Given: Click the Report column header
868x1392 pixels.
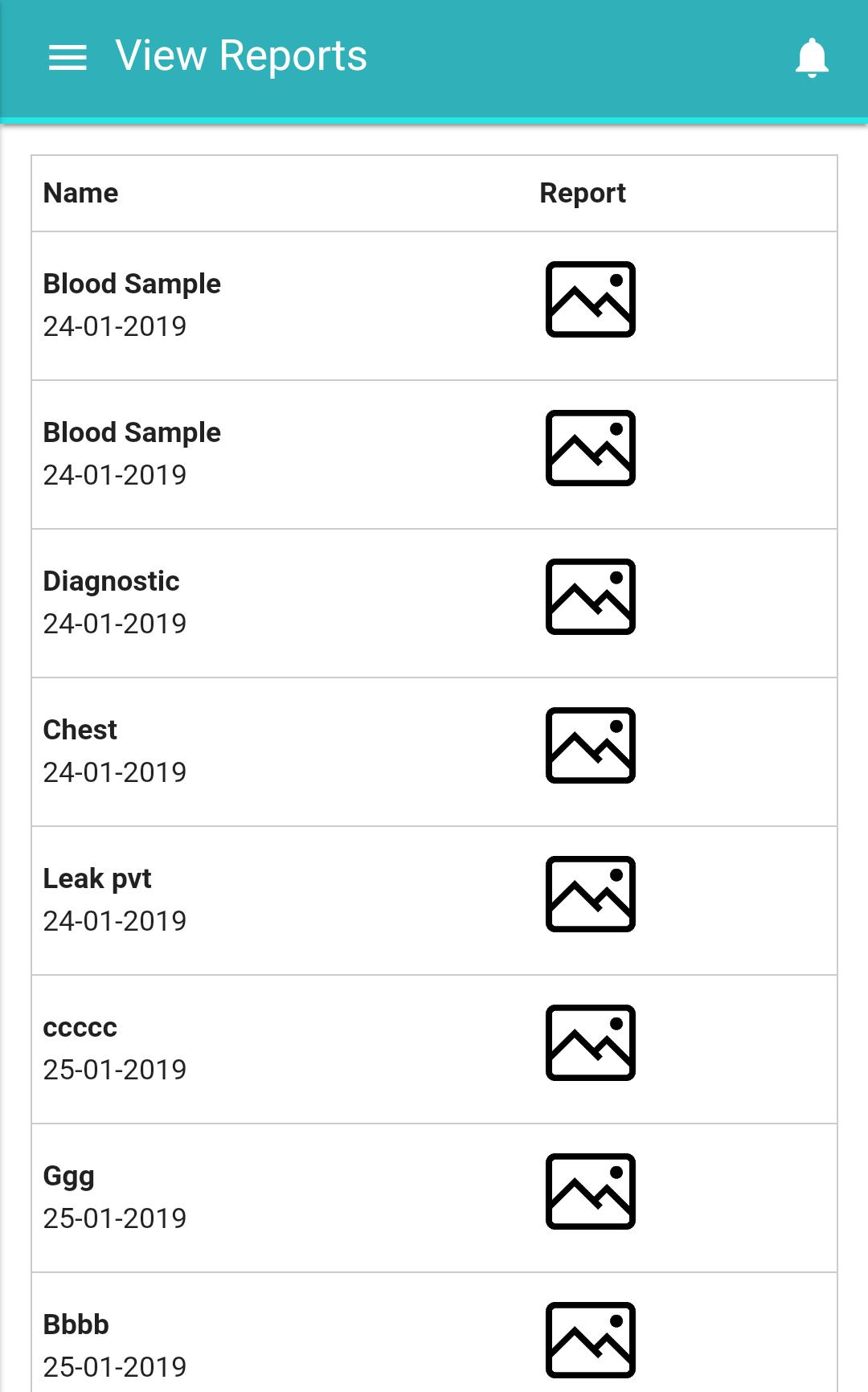Looking at the screenshot, I should click(x=583, y=194).
